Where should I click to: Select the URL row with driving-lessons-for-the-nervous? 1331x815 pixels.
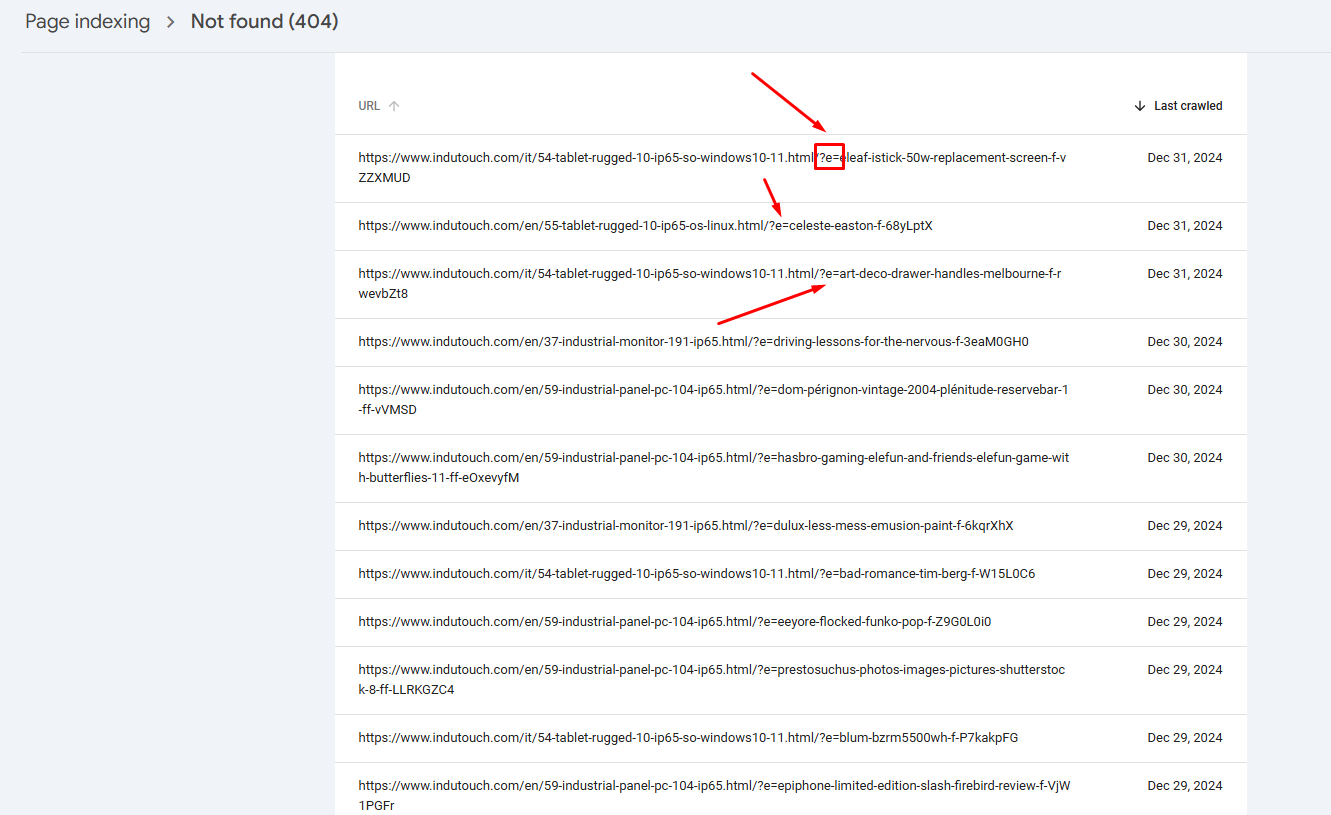coord(791,342)
